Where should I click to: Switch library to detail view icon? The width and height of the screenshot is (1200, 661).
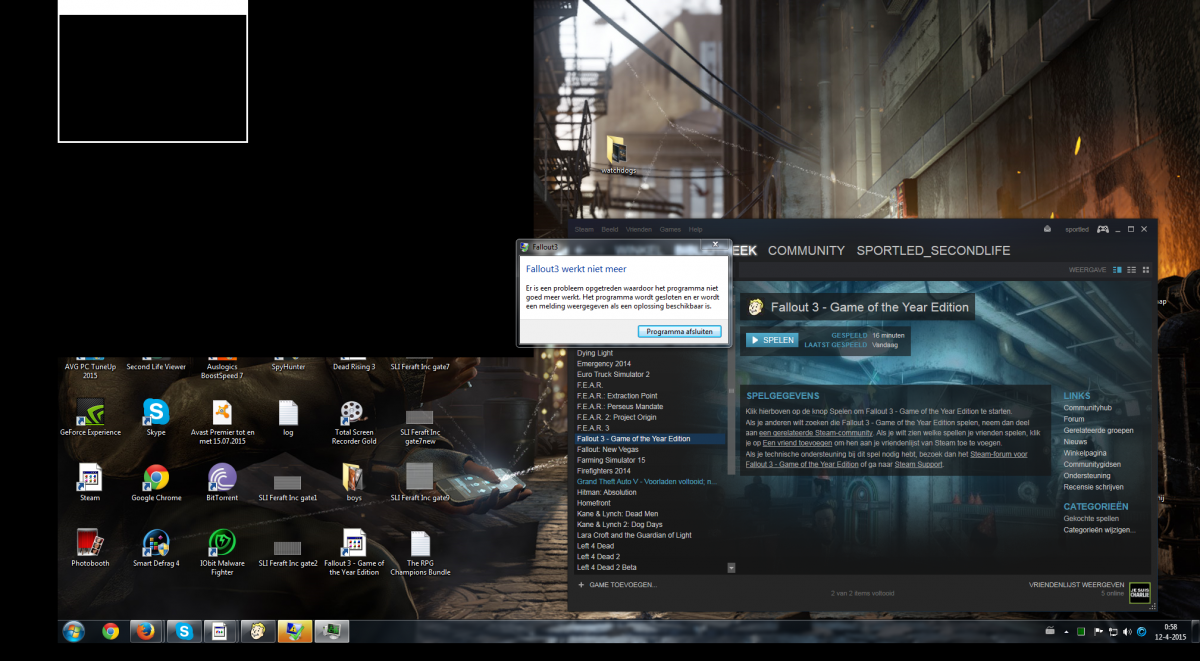coord(1118,270)
